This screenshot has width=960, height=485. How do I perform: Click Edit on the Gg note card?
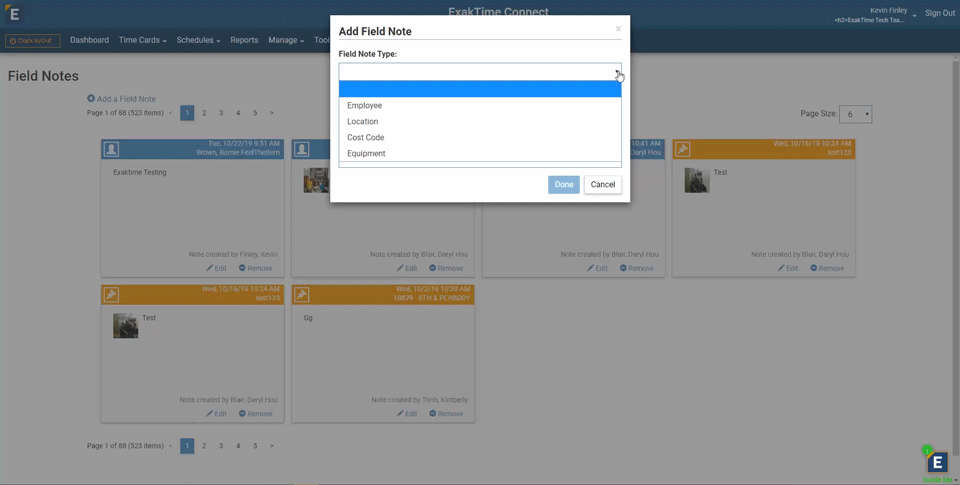click(407, 414)
